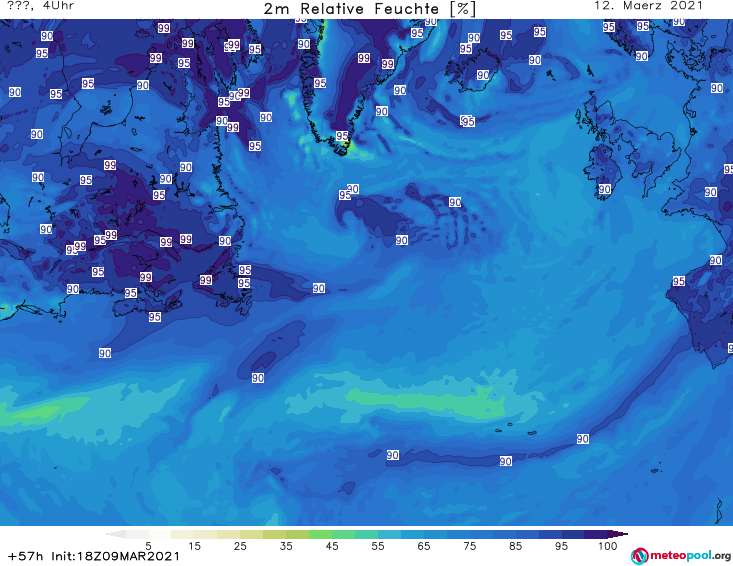
Task: Click the circular meteopool logo icon
Action: pyautogui.click(x=640, y=556)
